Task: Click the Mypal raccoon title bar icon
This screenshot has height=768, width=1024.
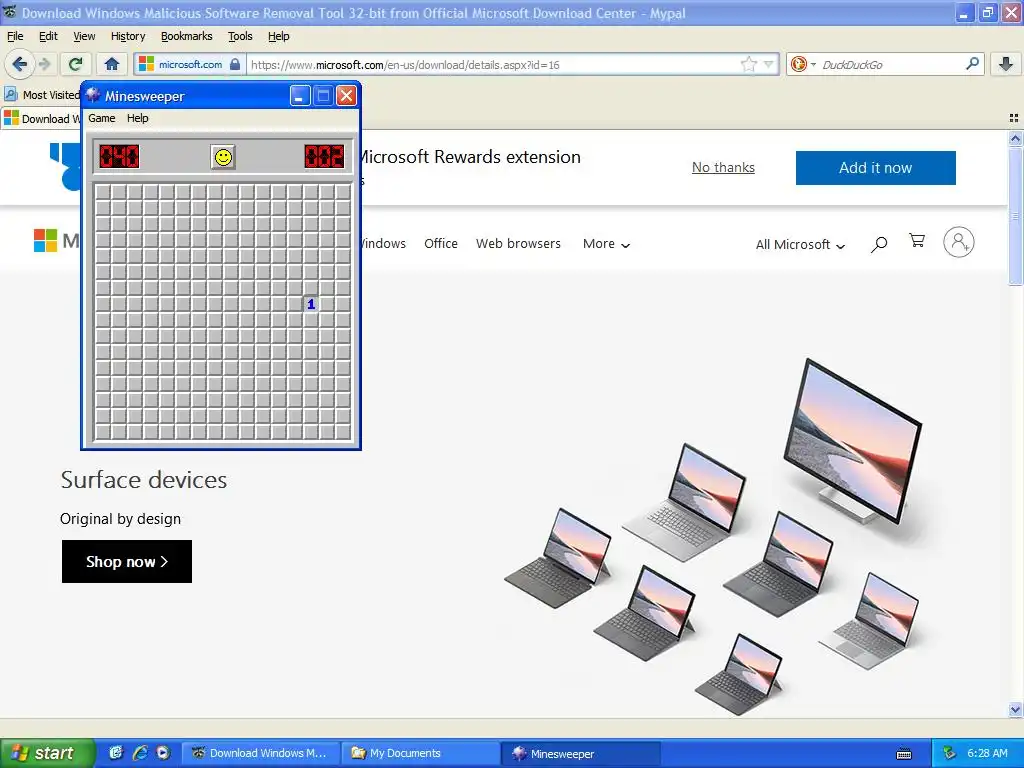Action: coord(10,12)
